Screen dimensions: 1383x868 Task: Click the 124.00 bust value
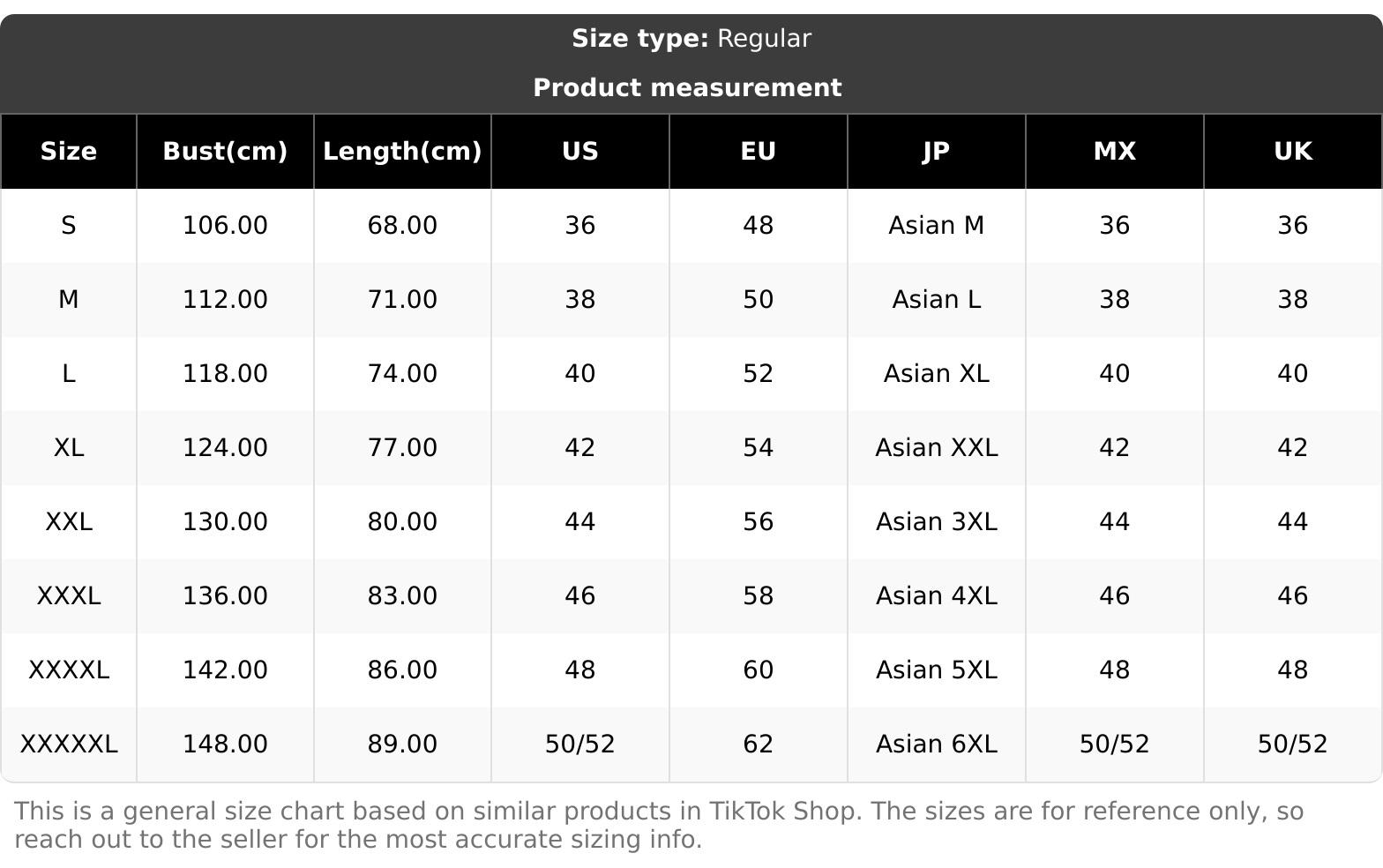(225, 448)
